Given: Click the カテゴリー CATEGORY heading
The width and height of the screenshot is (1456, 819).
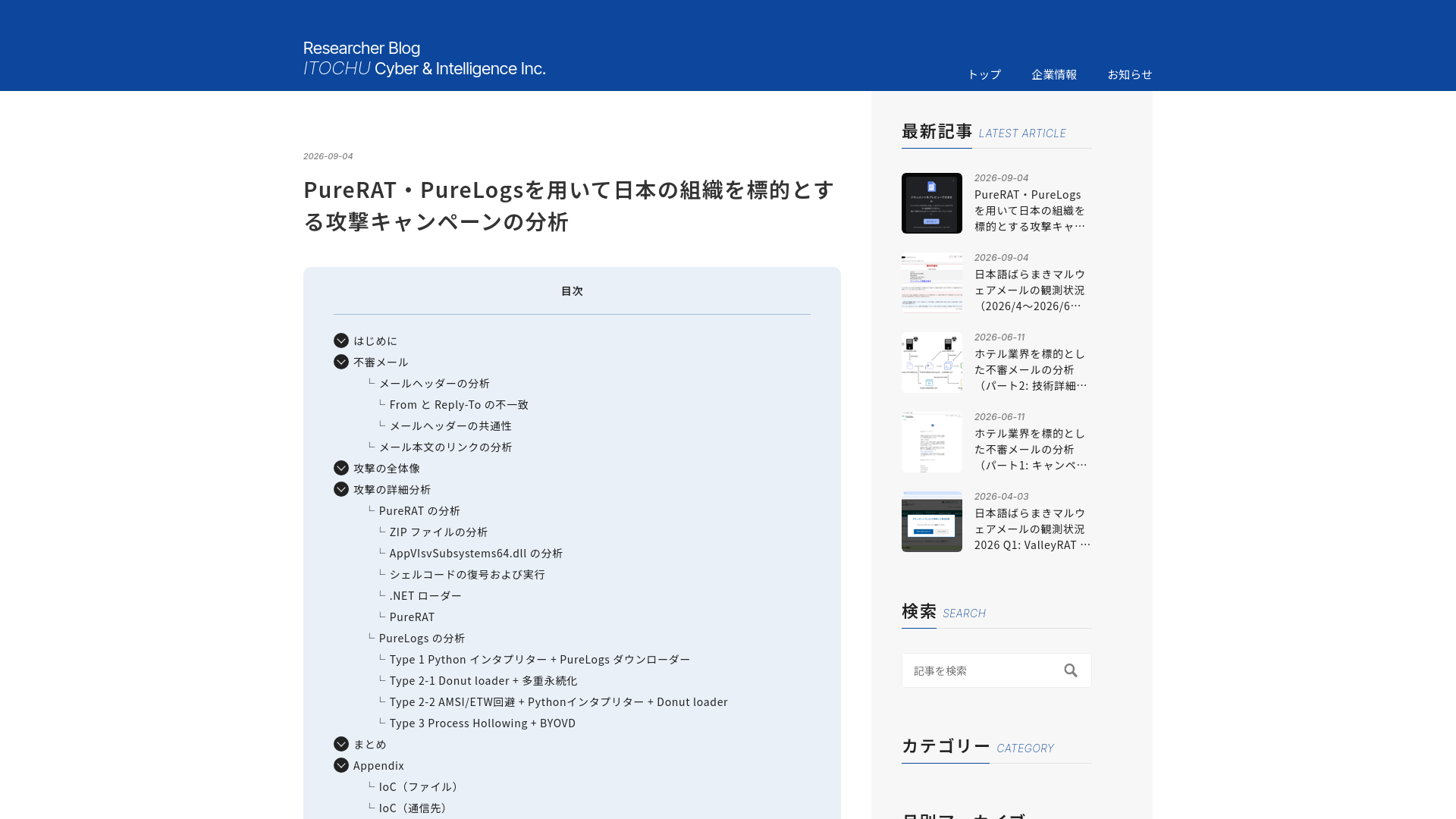Looking at the screenshot, I should 977,747.
